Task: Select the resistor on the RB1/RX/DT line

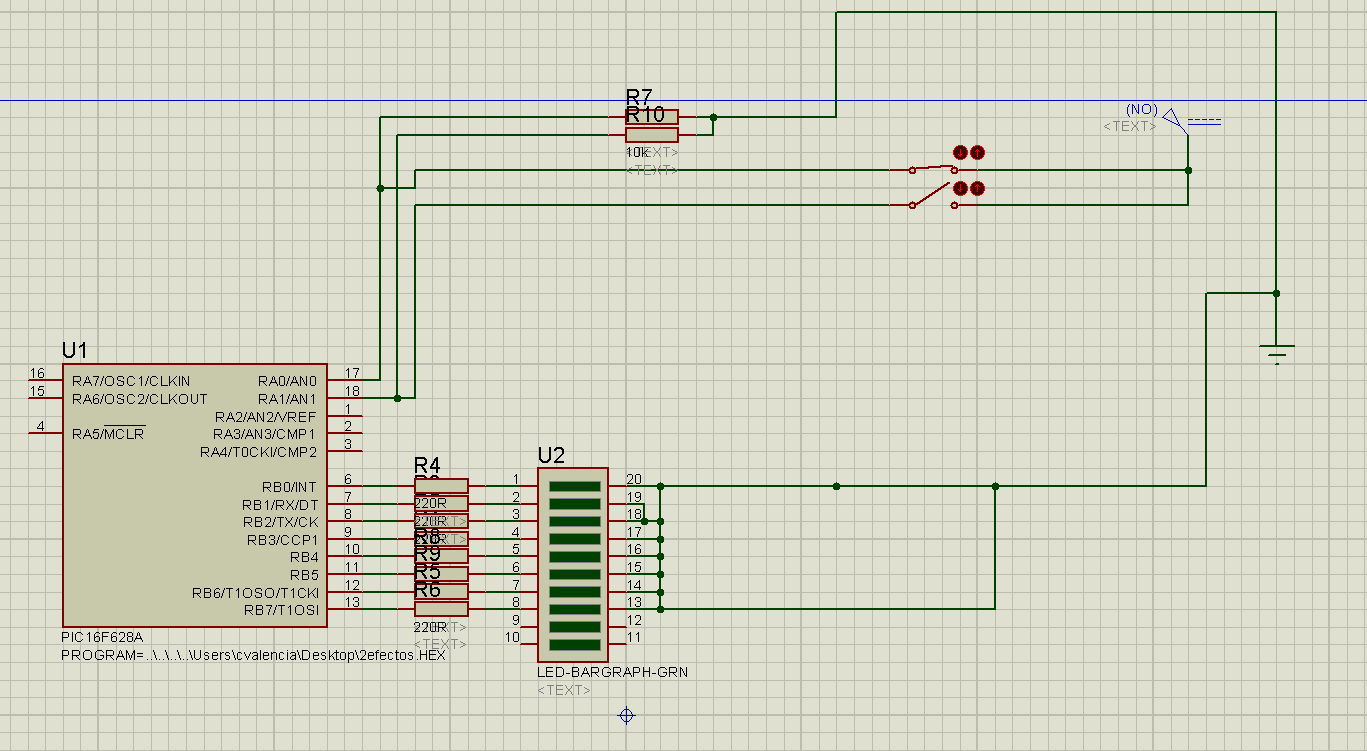Action: tap(441, 504)
